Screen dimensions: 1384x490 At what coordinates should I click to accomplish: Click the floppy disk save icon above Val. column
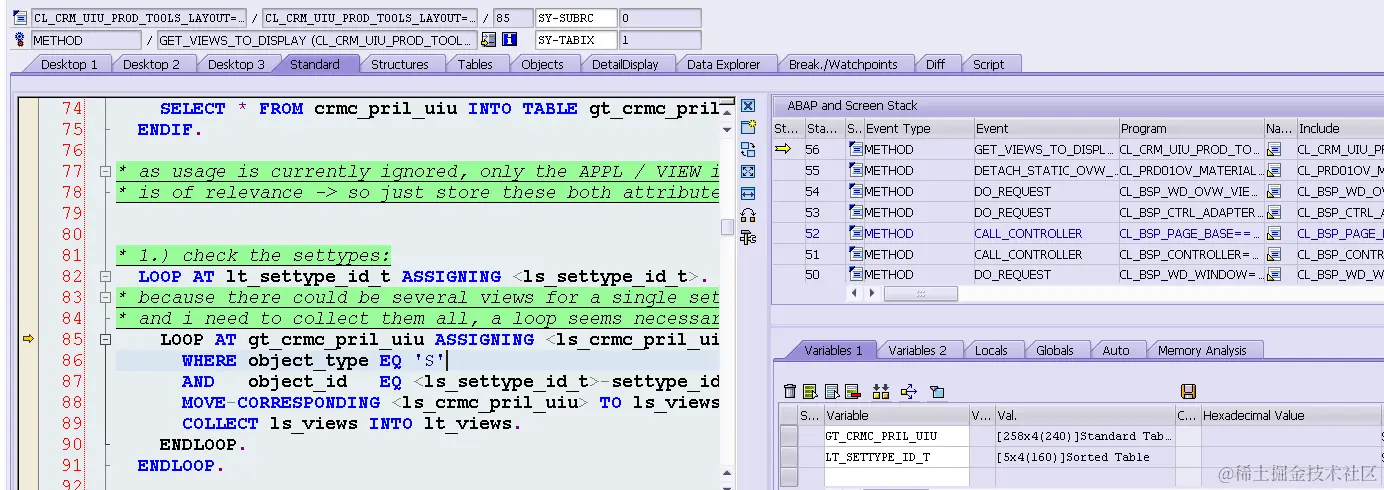pos(1188,391)
